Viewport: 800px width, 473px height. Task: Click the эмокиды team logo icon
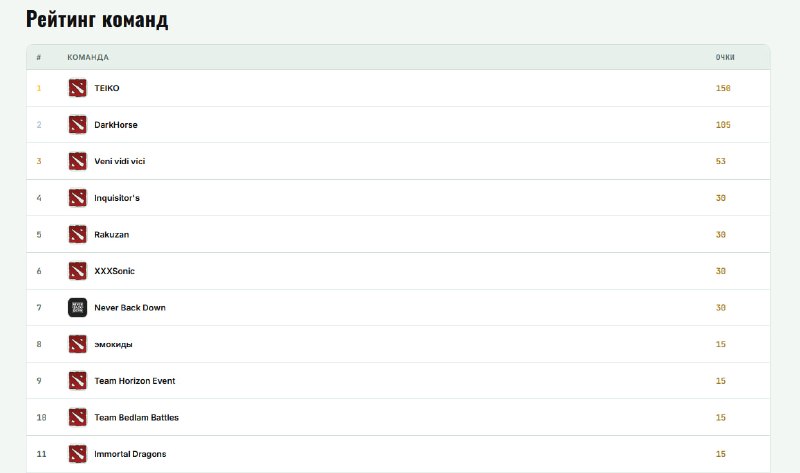coord(78,344)
